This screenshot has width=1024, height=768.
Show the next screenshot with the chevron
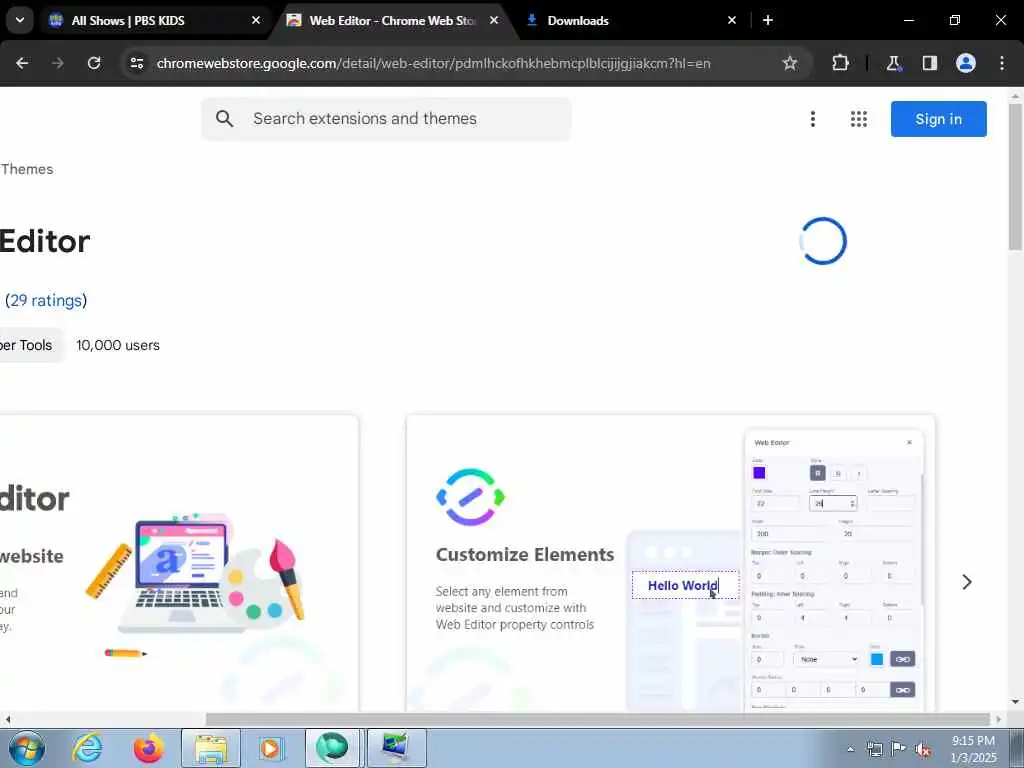click(967, 582)
